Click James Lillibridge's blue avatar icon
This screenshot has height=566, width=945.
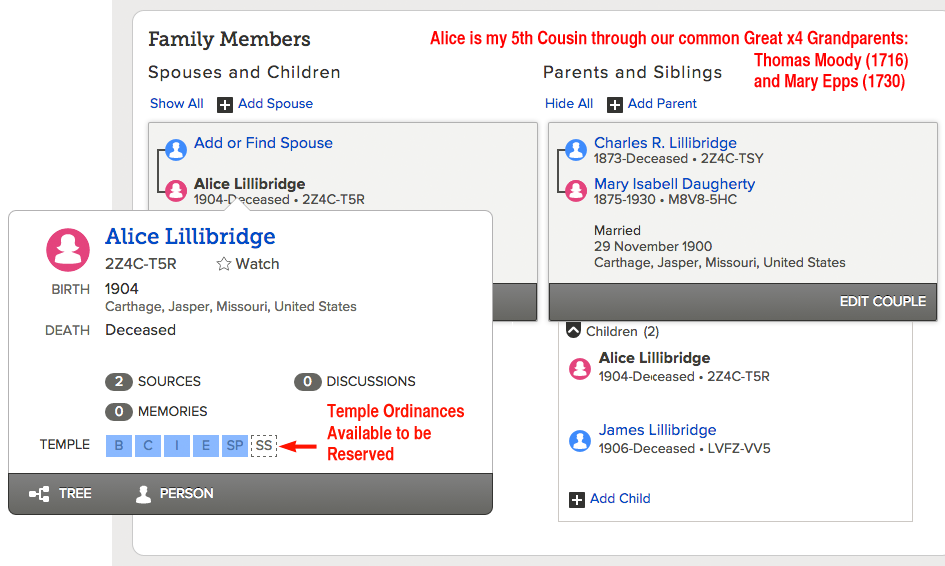tap(580, 441)
